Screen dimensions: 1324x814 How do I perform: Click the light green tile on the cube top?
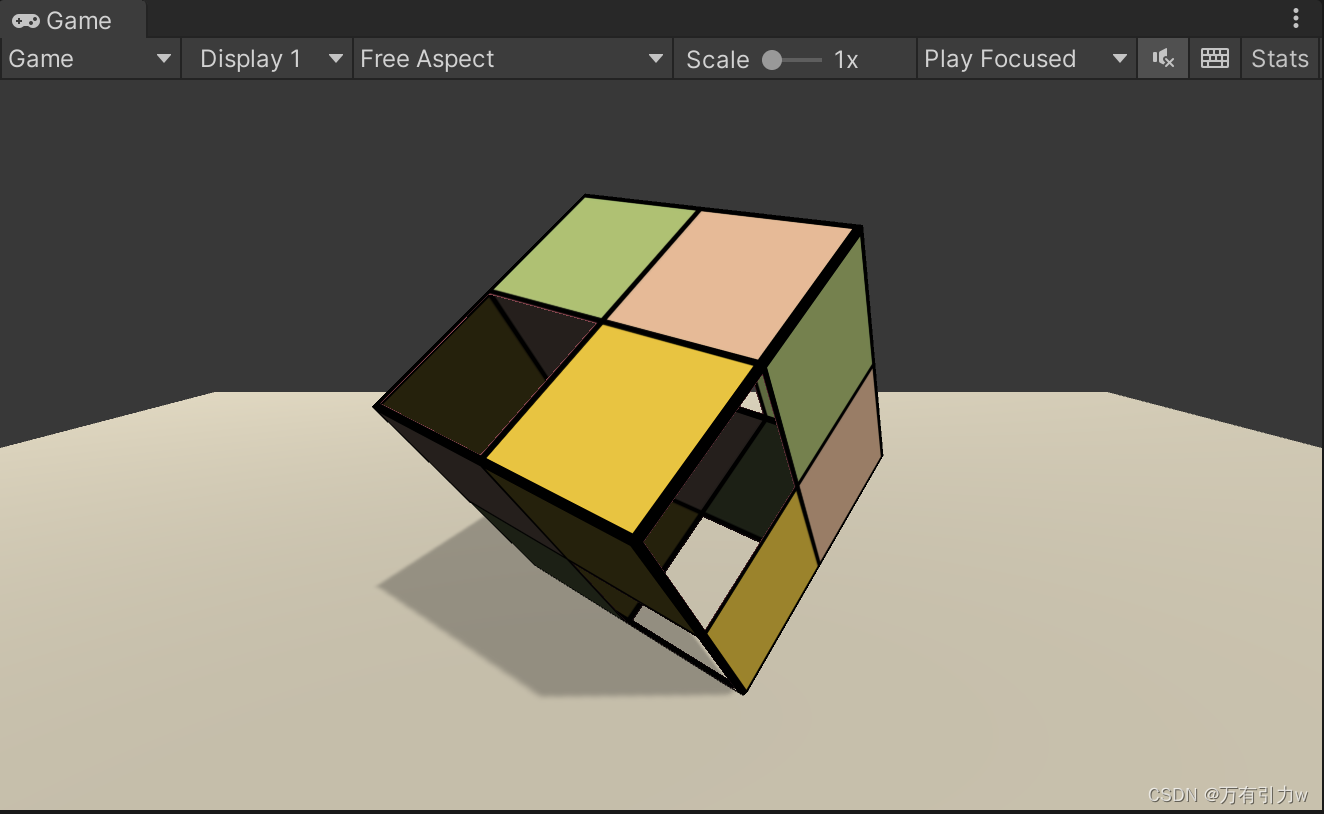pyautogui.click(x=595, y=256)
